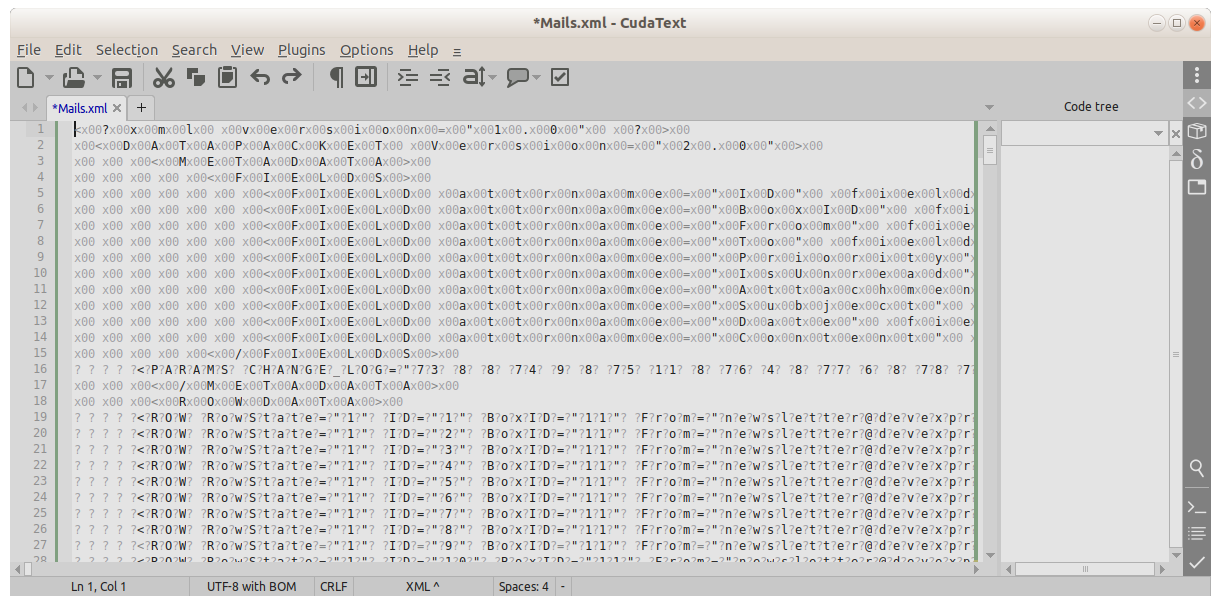Toggle unprinted characters pilcrow icon
This screenshot has width=1221, height=606.
[x=336, y=77]
